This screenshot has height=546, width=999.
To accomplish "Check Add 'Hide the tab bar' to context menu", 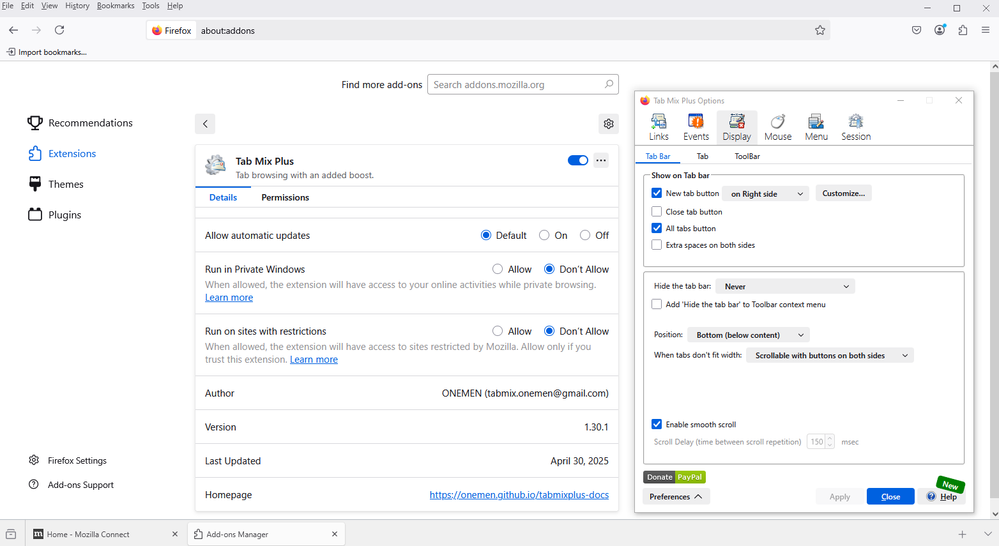I will pos(656,305).
